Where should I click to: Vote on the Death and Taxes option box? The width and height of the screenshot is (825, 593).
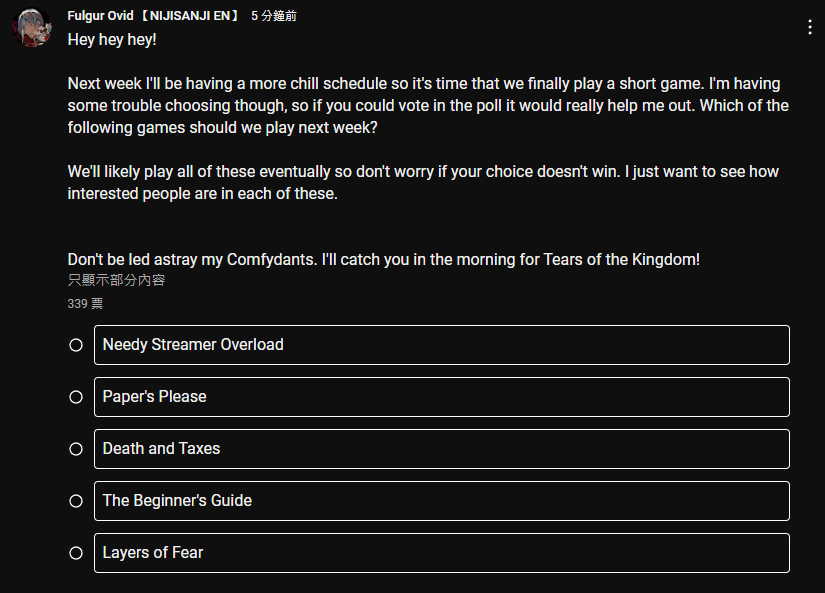[442, 449]
